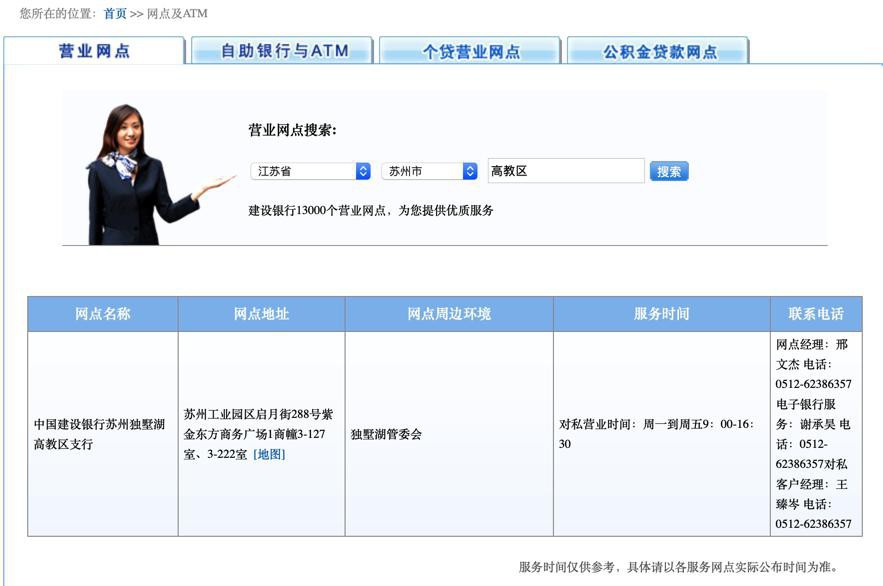Open the 江苏省 province dropdown

(x=311, y=171)
